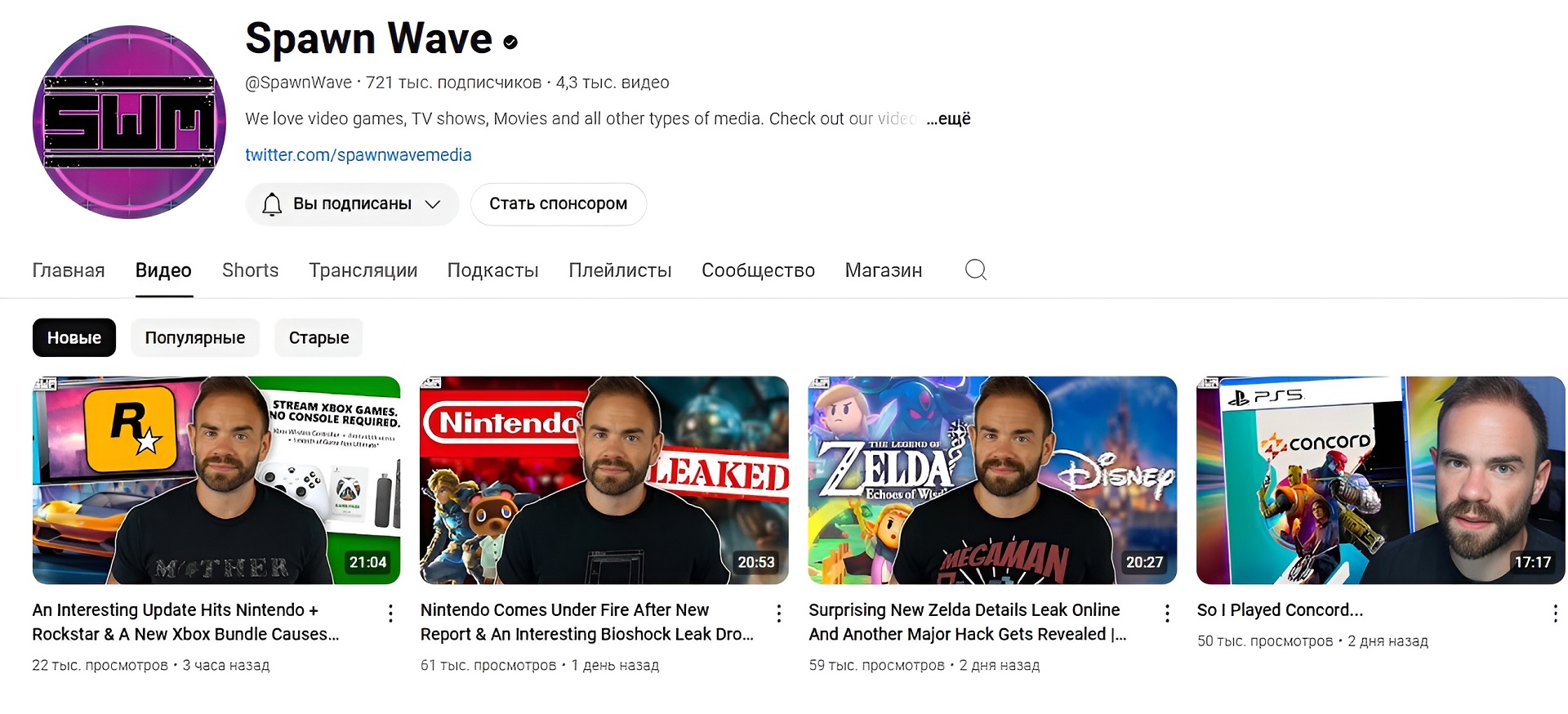1568x714 pixels.
Task: Click the notification bell icon
Action: point(272,204)
